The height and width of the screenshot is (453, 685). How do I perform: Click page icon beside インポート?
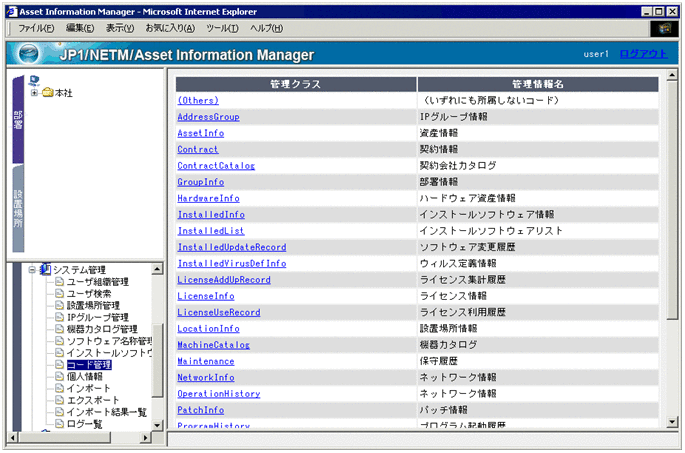(59, 388)
